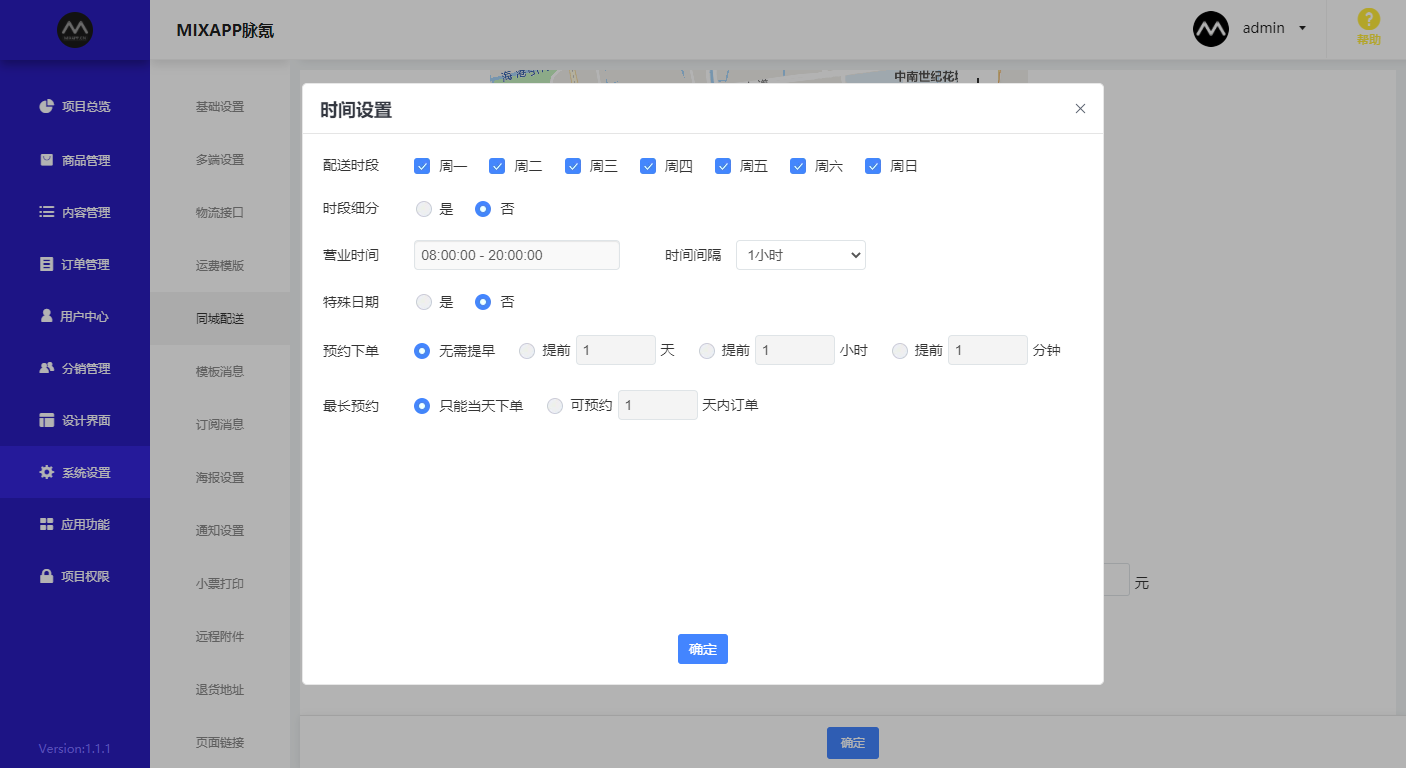The height and width of the screenshot is (768, 1406).
Task: Open the 模板消息 submenu item
Action: (220, 372)
